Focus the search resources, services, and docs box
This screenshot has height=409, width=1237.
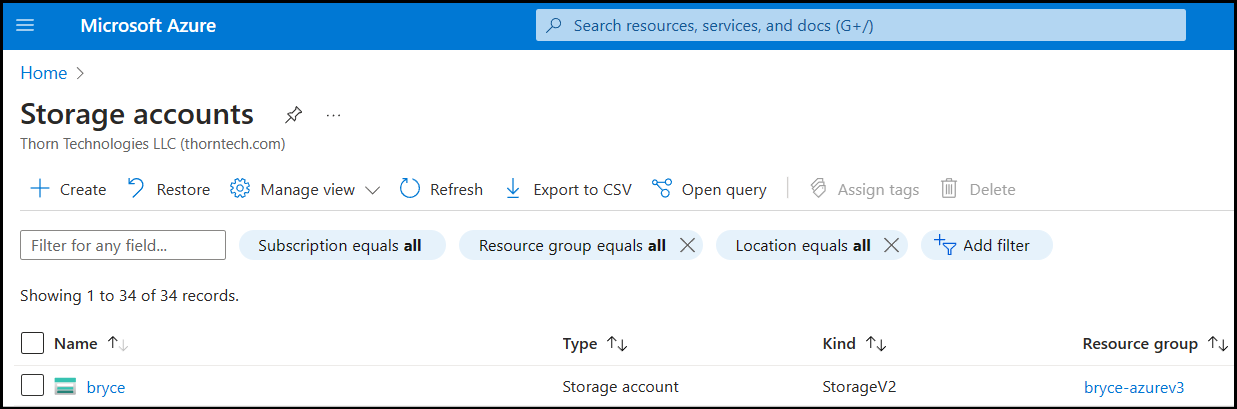861,25
